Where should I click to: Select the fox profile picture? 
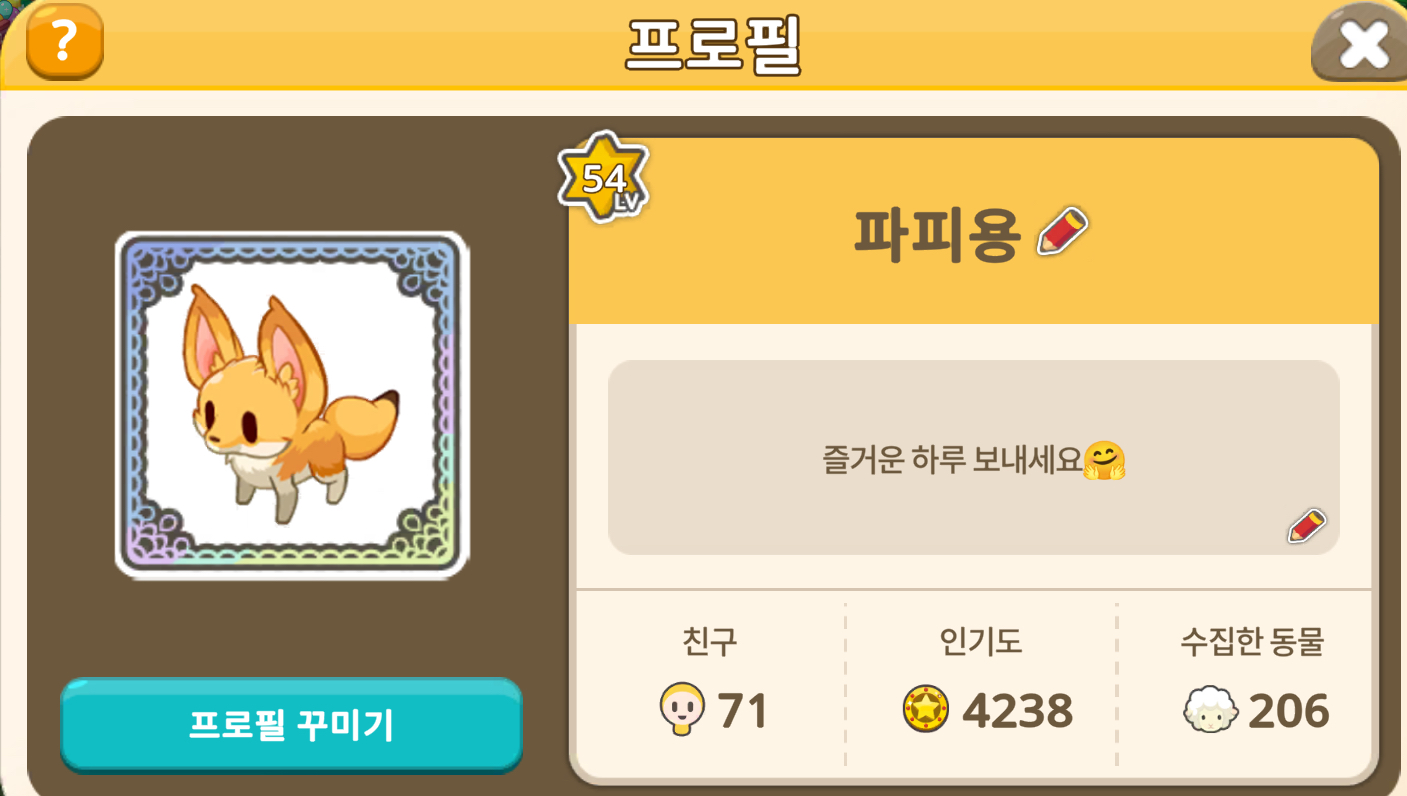point(292,405)
